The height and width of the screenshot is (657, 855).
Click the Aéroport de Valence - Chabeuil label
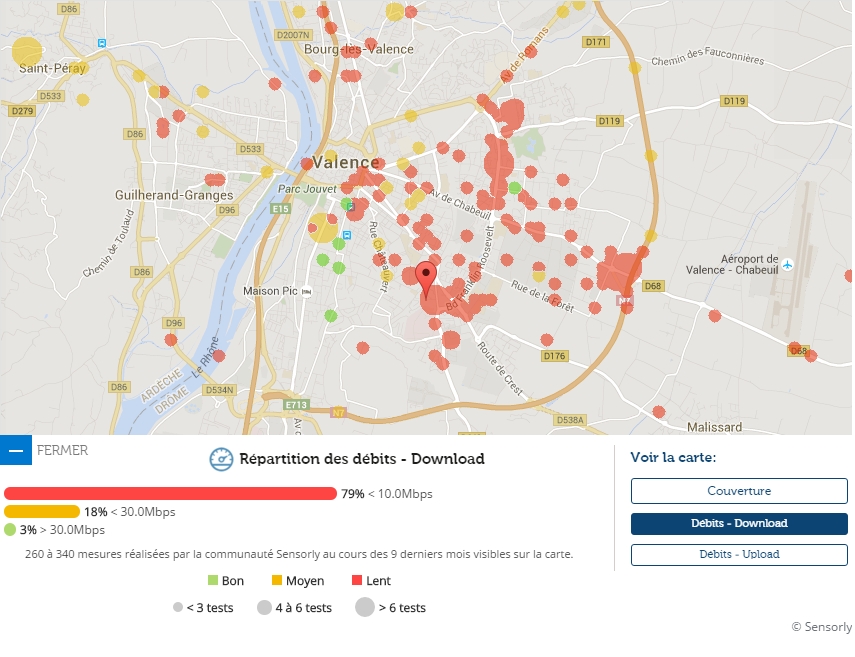[x=732, y=264]
